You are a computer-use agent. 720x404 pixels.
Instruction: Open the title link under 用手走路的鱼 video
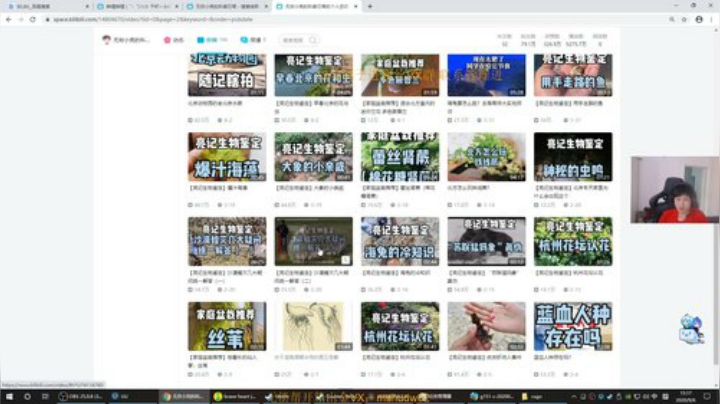tap(569, 103)
